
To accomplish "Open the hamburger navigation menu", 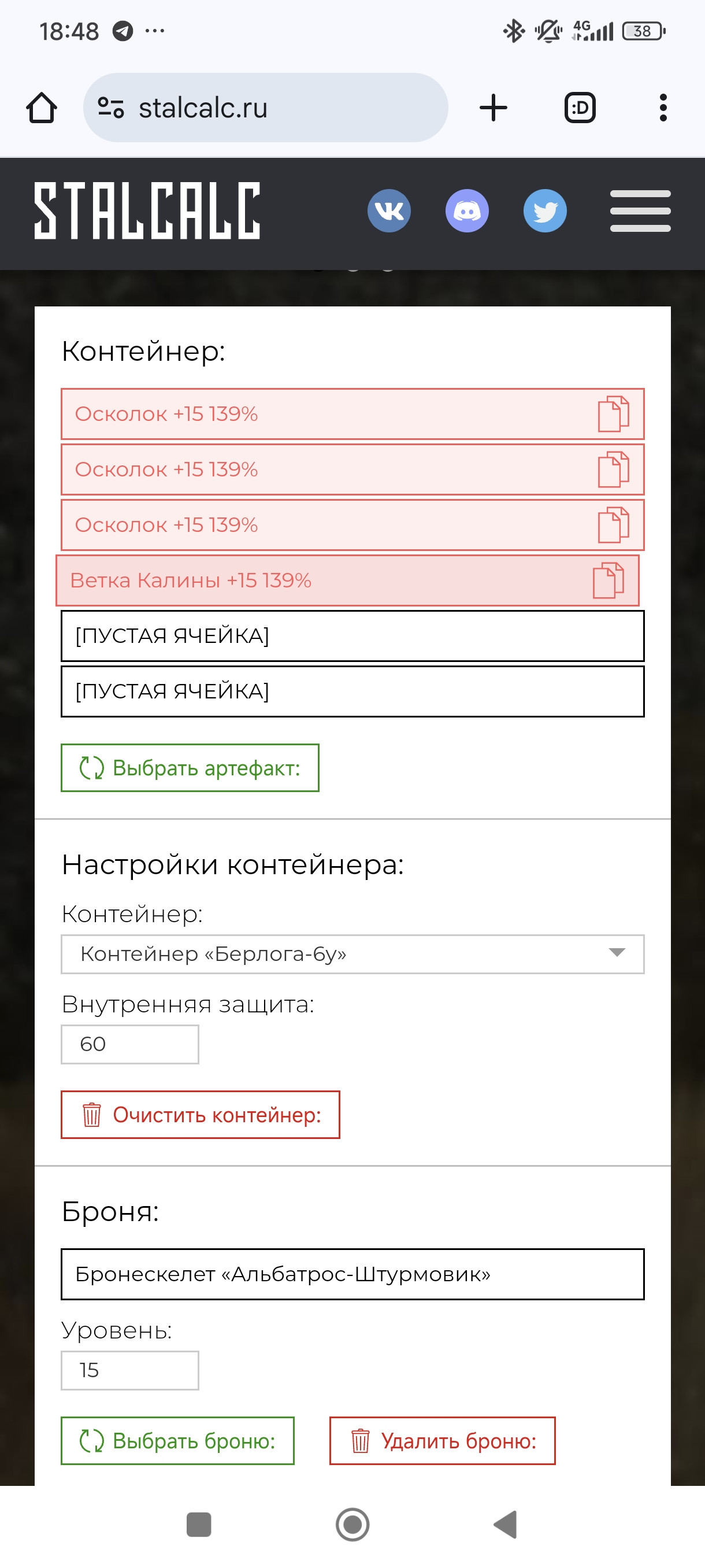I will click(x=640, y=210).
